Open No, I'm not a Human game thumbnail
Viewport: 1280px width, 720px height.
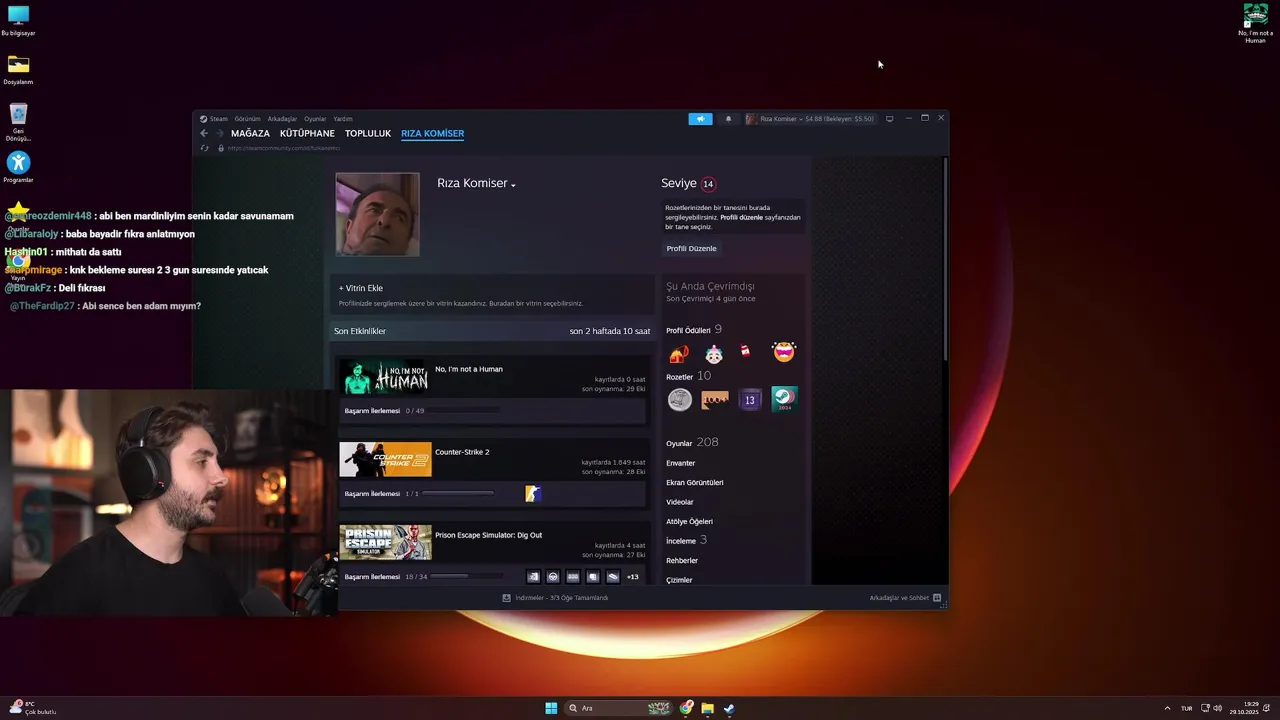[385, 377]
